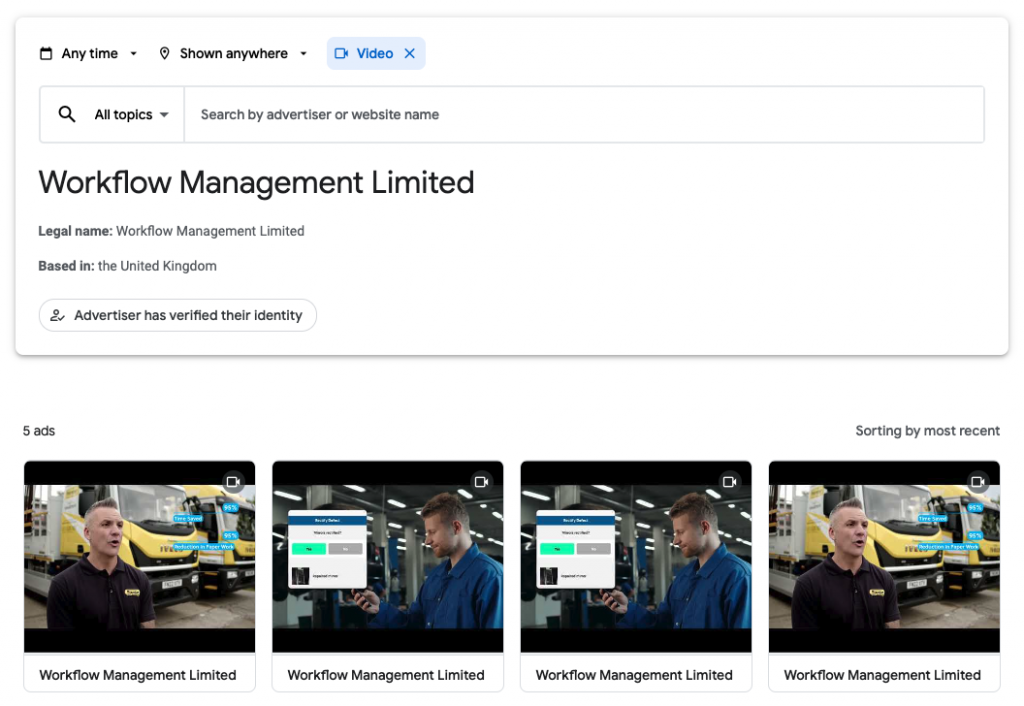Open the Shown anywhere region dropdown
The width and height of the screenshot is (1024, 706).
233,53
